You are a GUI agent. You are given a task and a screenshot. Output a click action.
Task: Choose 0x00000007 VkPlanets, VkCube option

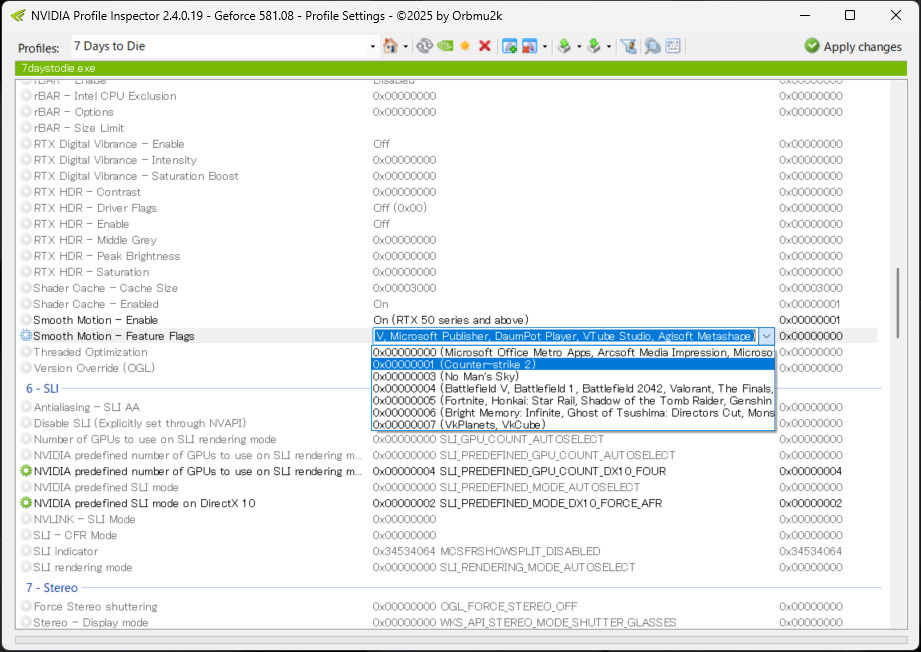pyautogui.click(x=573, y=424)
